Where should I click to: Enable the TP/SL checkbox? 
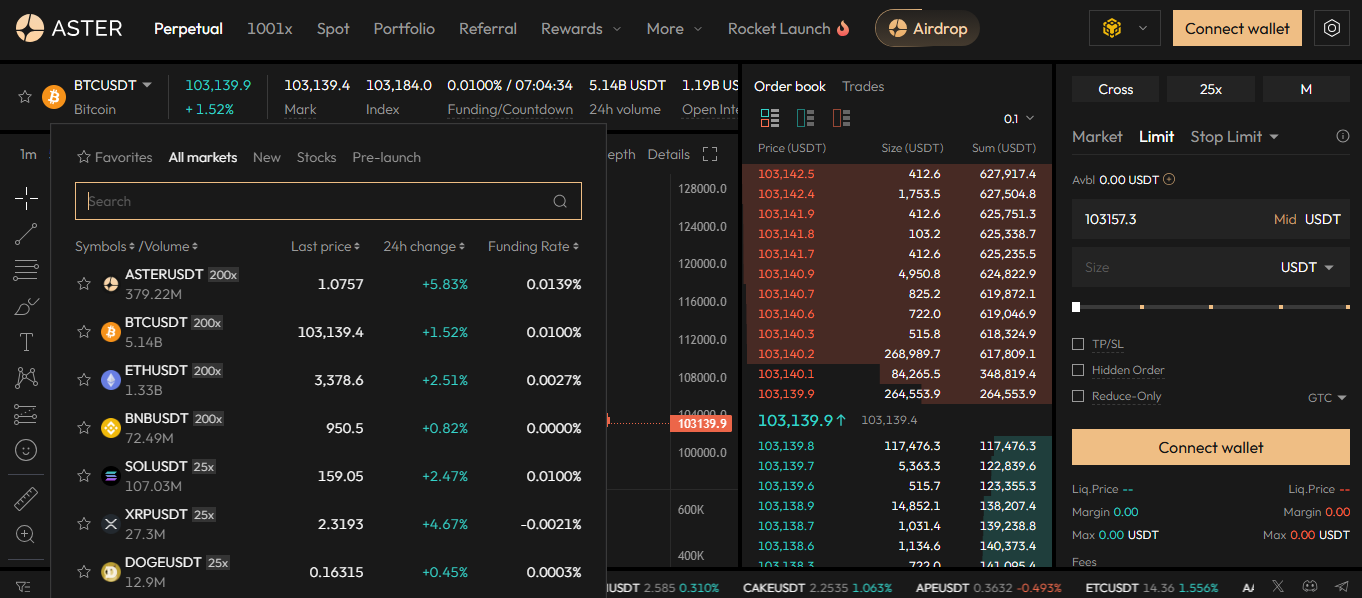click(1078, 344)
